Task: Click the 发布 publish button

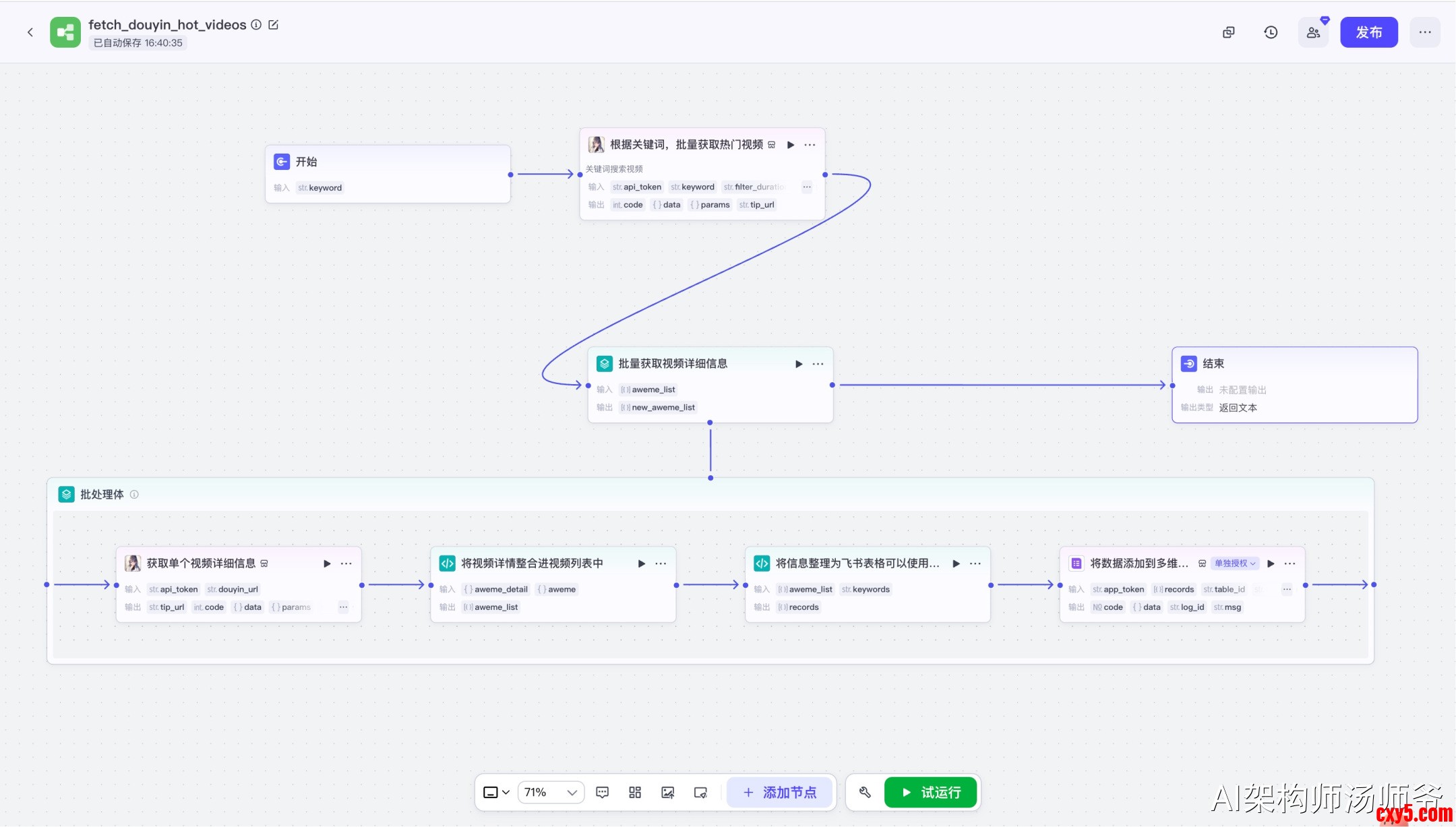Action: coord(1368,32)
